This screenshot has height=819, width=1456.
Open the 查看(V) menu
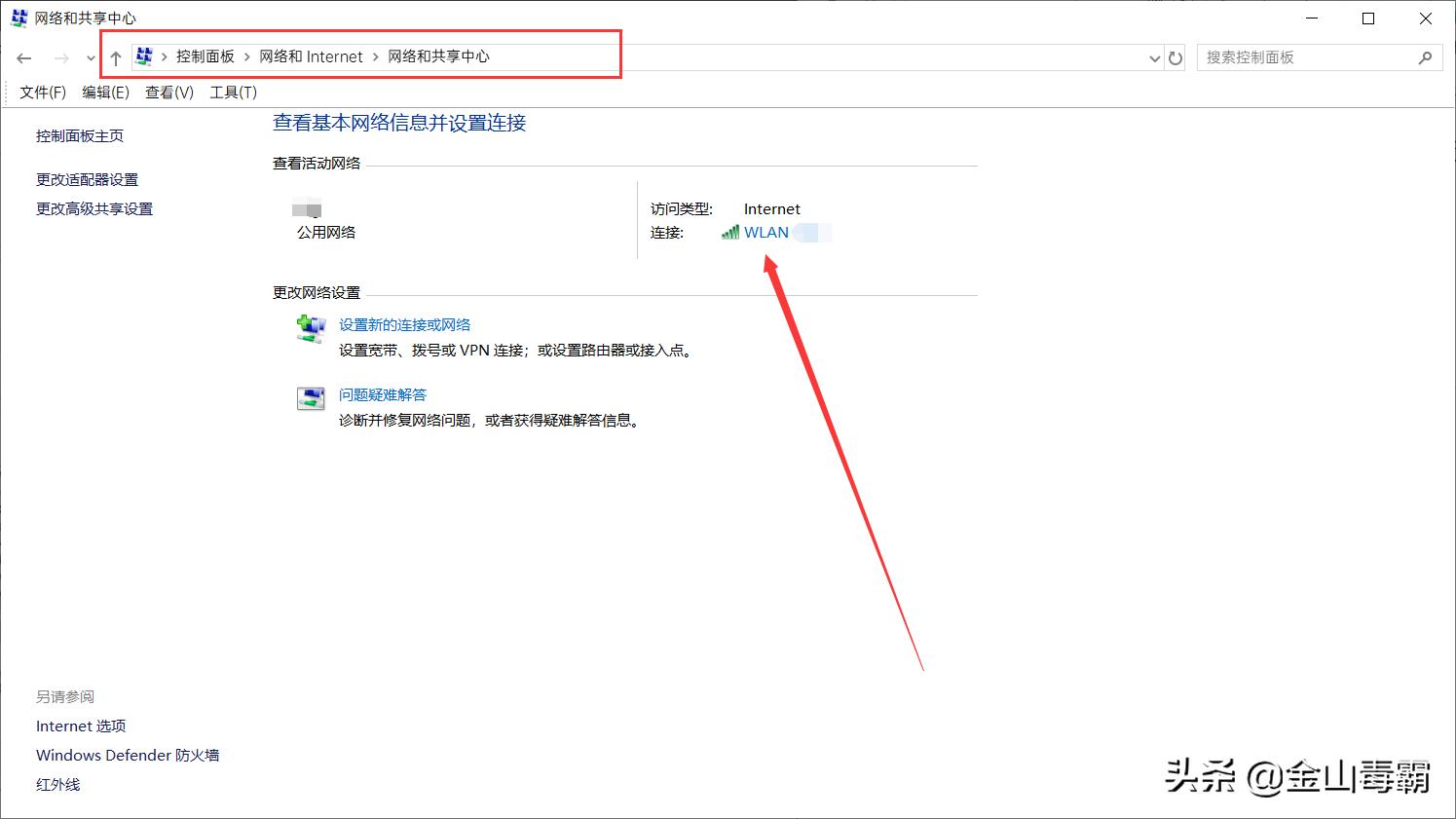click(x=168, y=92)
